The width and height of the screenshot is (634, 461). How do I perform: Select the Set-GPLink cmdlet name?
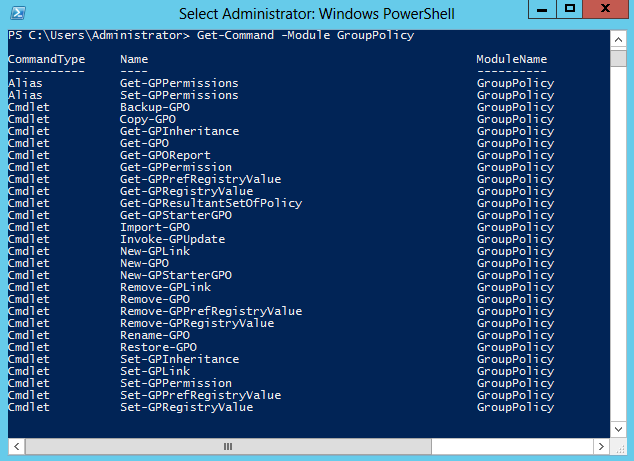click(155, 371)
